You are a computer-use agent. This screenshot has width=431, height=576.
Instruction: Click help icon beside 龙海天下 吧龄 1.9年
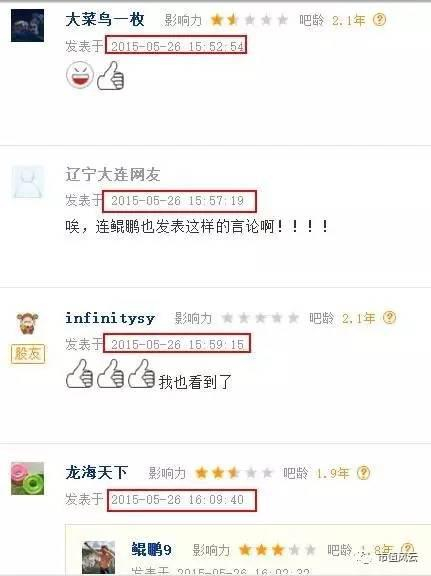363,472
